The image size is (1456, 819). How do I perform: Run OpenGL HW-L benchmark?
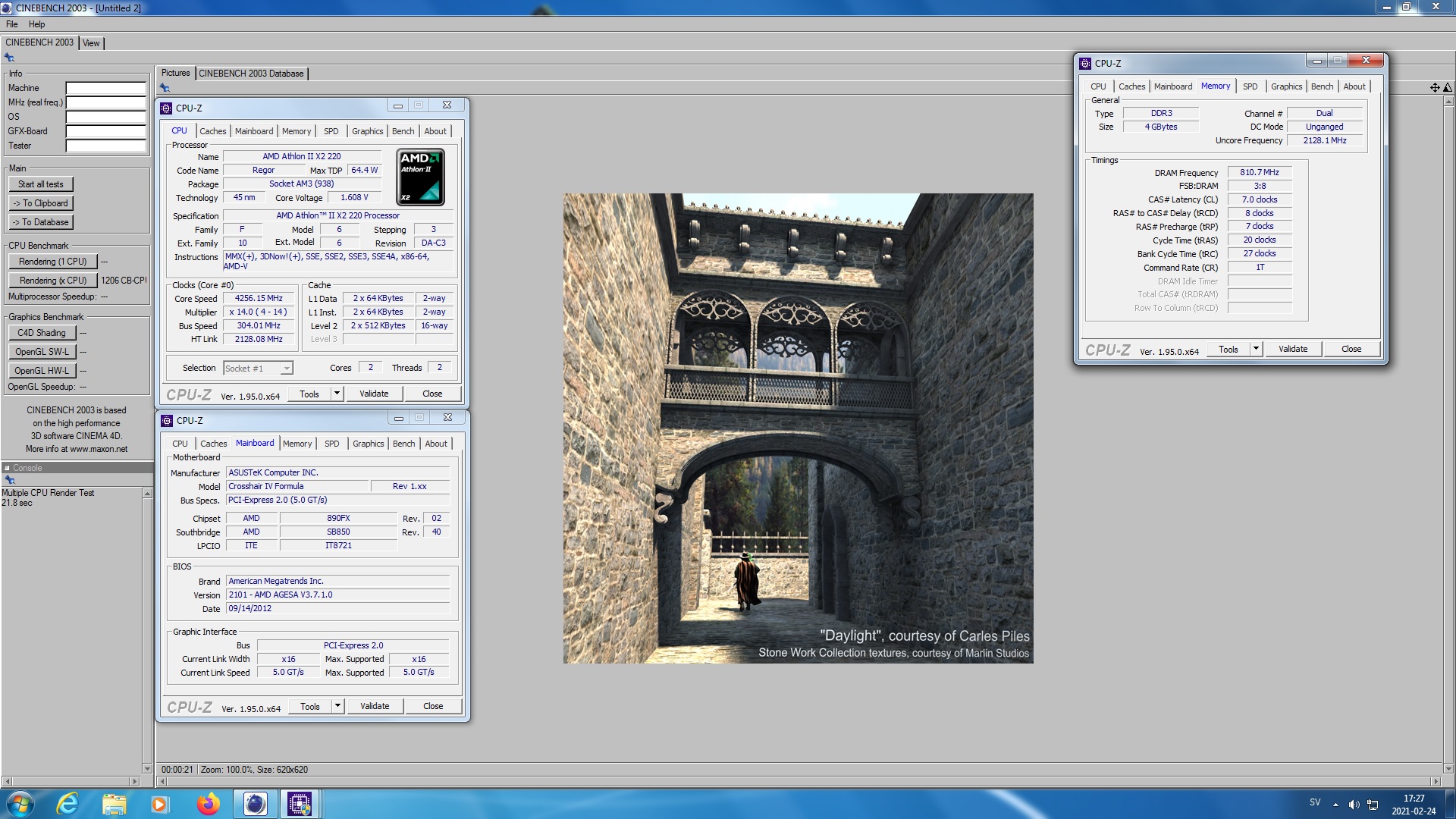click(42, 371)
